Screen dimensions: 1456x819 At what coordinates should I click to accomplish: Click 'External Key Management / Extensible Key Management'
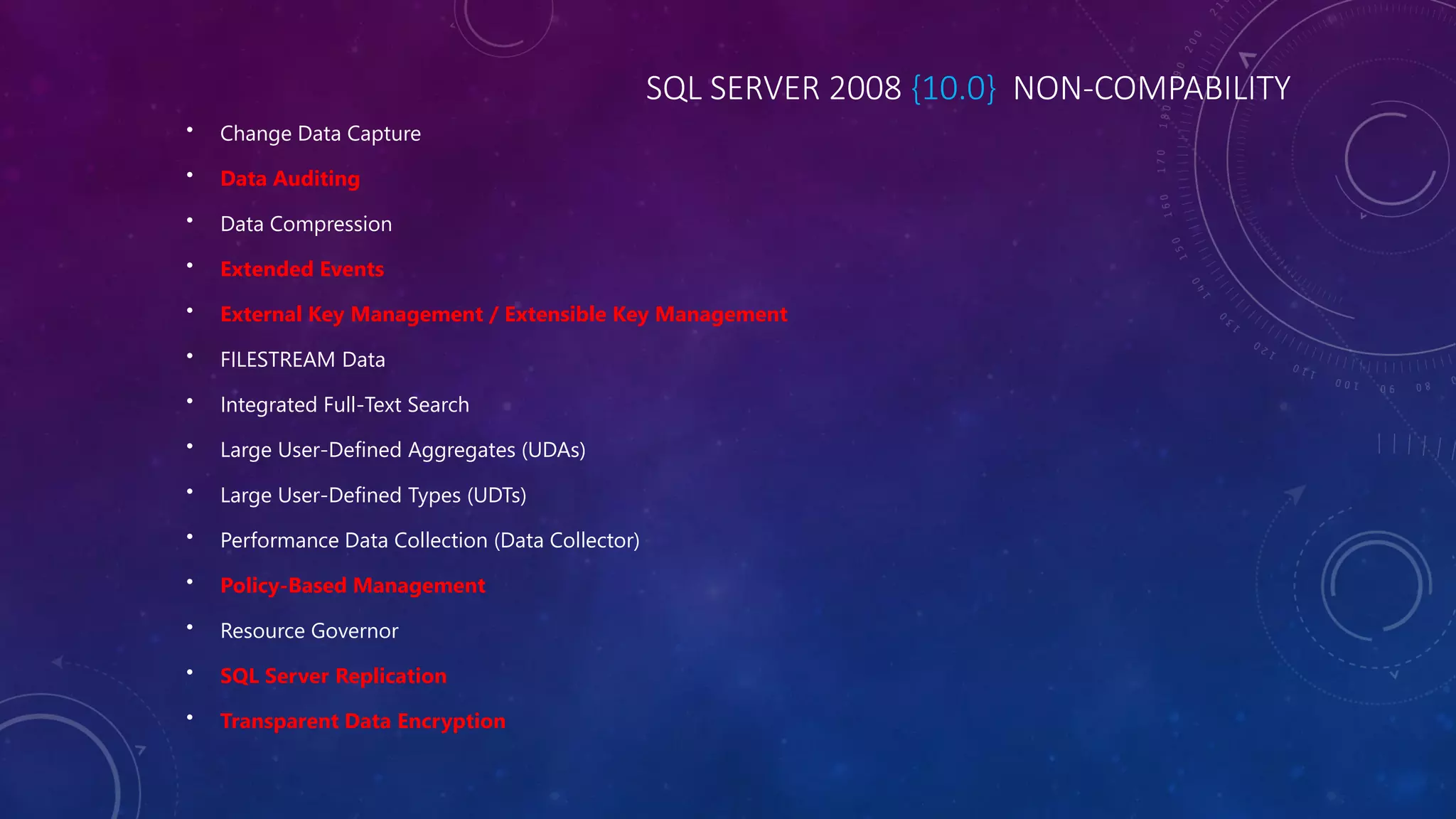504,315
